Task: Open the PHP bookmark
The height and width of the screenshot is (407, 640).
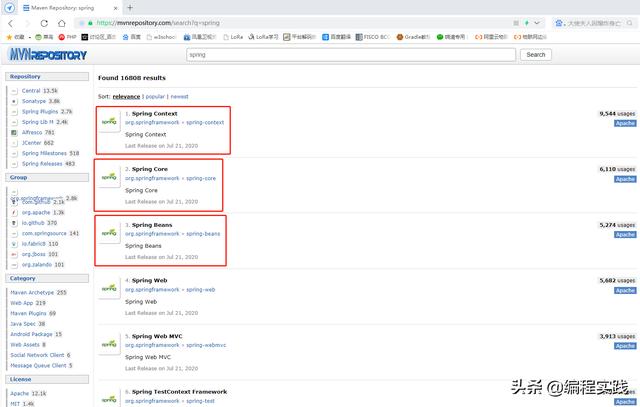Action: coord(67,37)
